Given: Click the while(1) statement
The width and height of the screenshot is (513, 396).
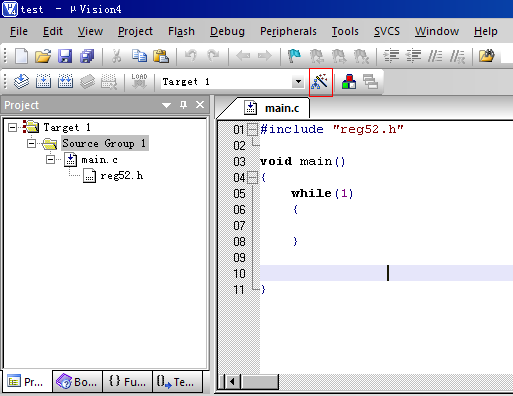Looking at the screenshot, I should click(322, 193).
